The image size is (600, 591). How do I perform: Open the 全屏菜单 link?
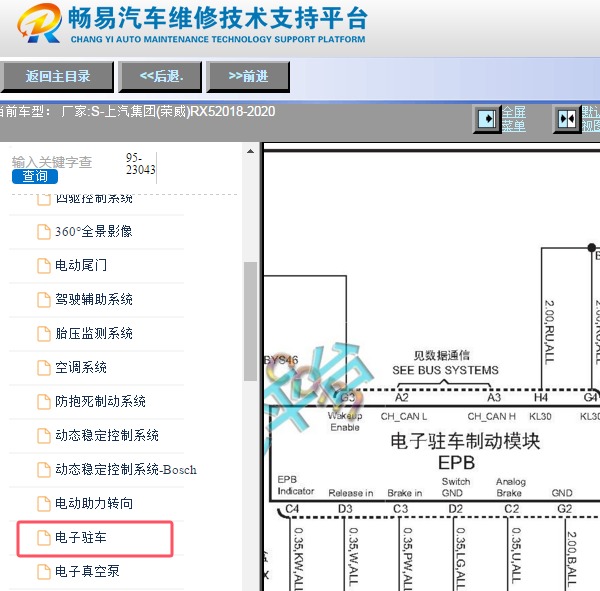coord(514,119)
